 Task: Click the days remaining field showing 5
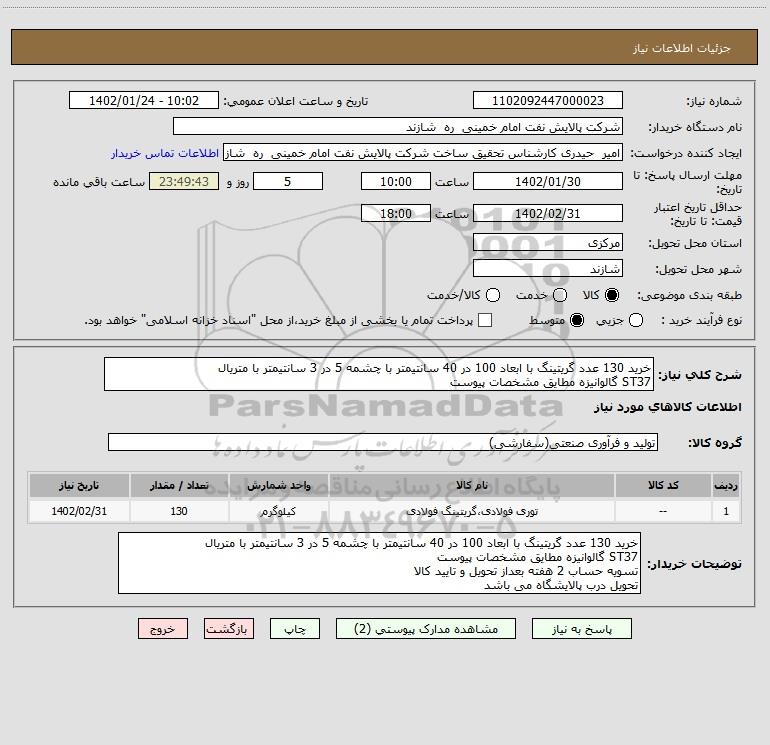288,181
